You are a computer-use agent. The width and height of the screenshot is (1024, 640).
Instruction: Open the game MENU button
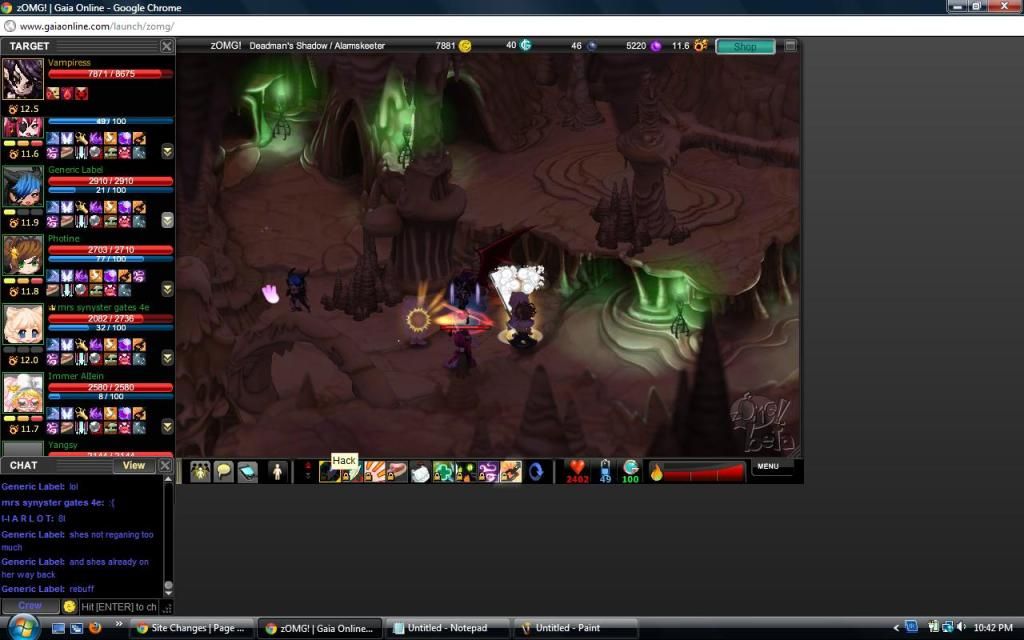coord(768,466)
